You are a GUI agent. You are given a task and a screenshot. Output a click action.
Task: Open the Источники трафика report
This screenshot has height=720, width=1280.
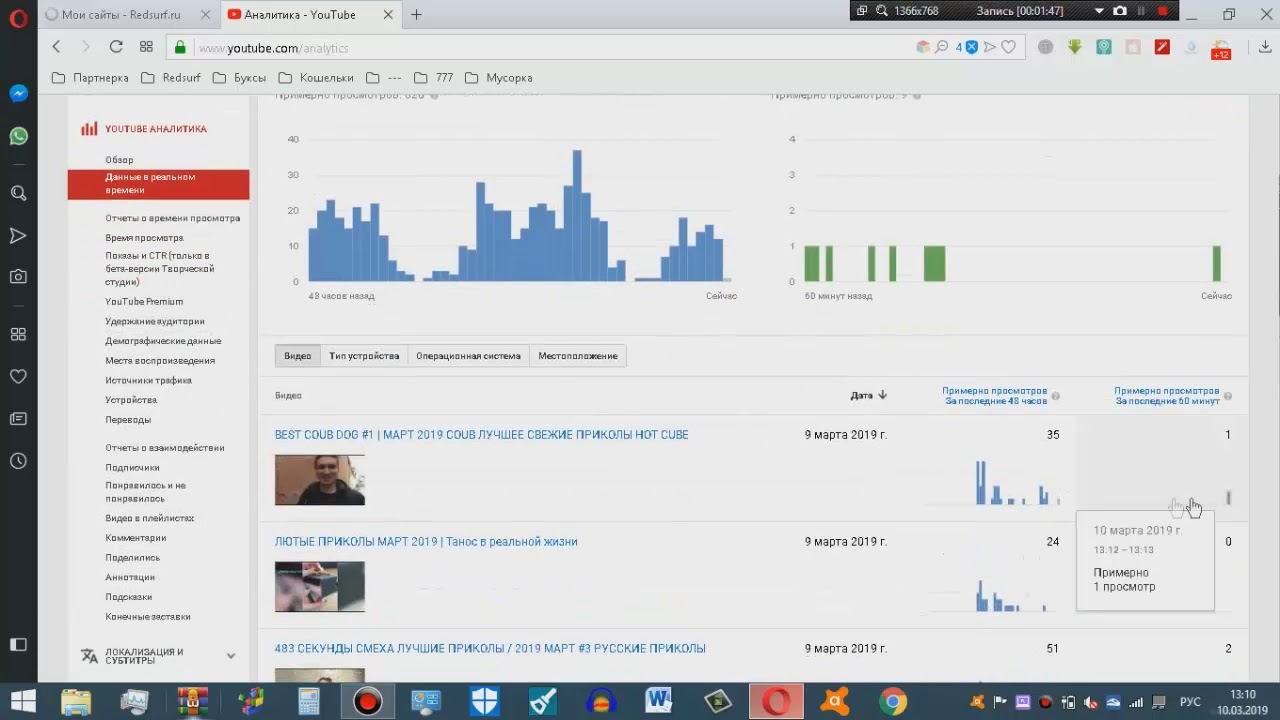[148, 380]
